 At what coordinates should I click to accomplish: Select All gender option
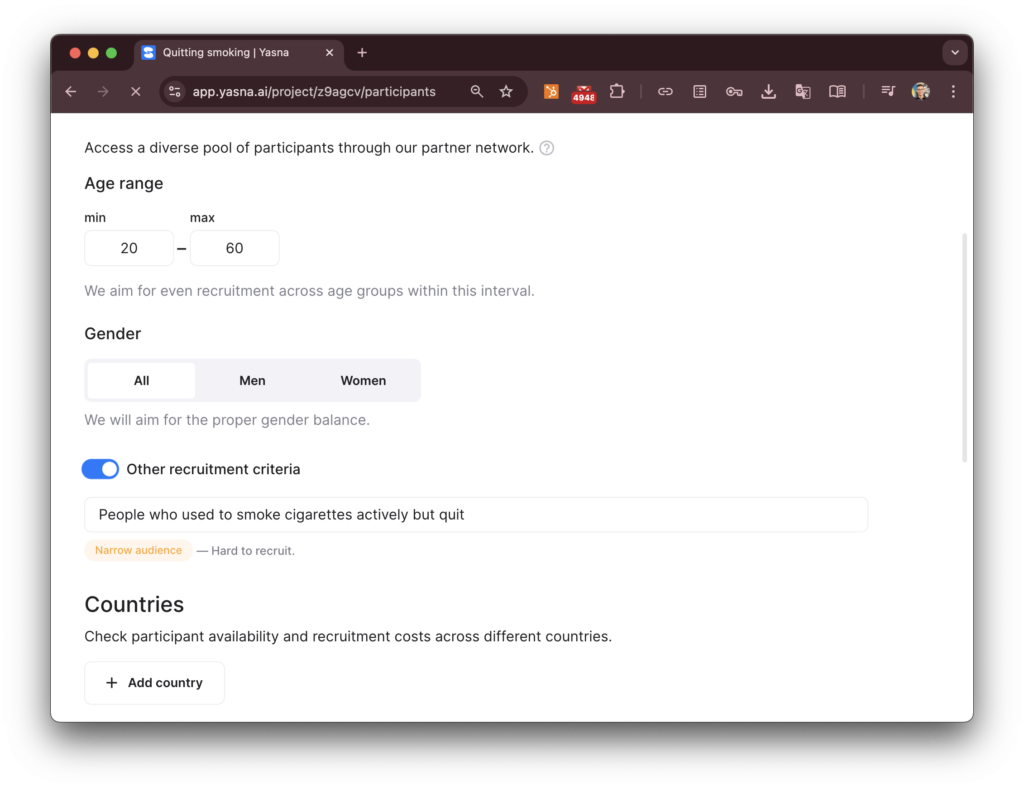click(x=142, y=381)
